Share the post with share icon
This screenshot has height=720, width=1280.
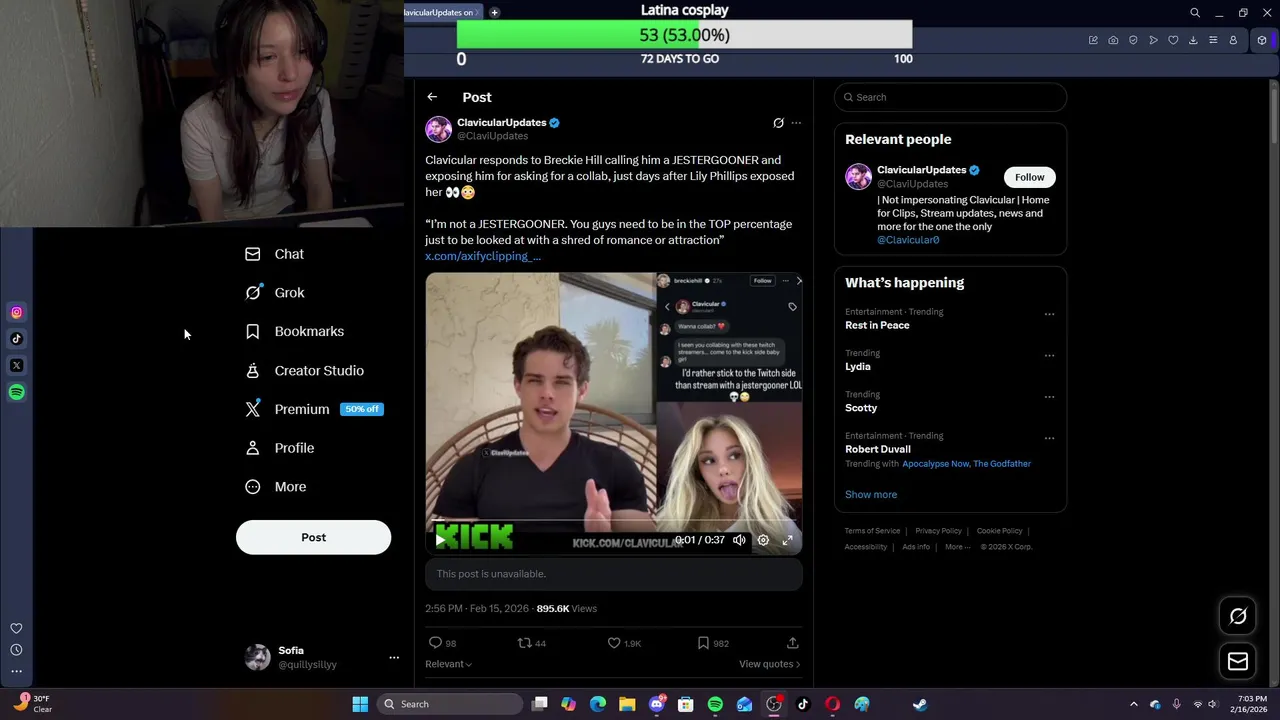pos(792,643)
